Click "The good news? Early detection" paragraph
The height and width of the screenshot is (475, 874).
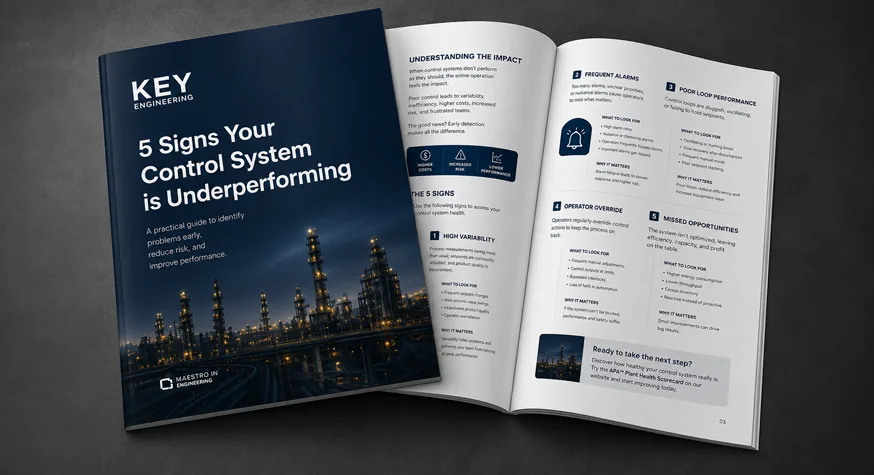point(446,128)
